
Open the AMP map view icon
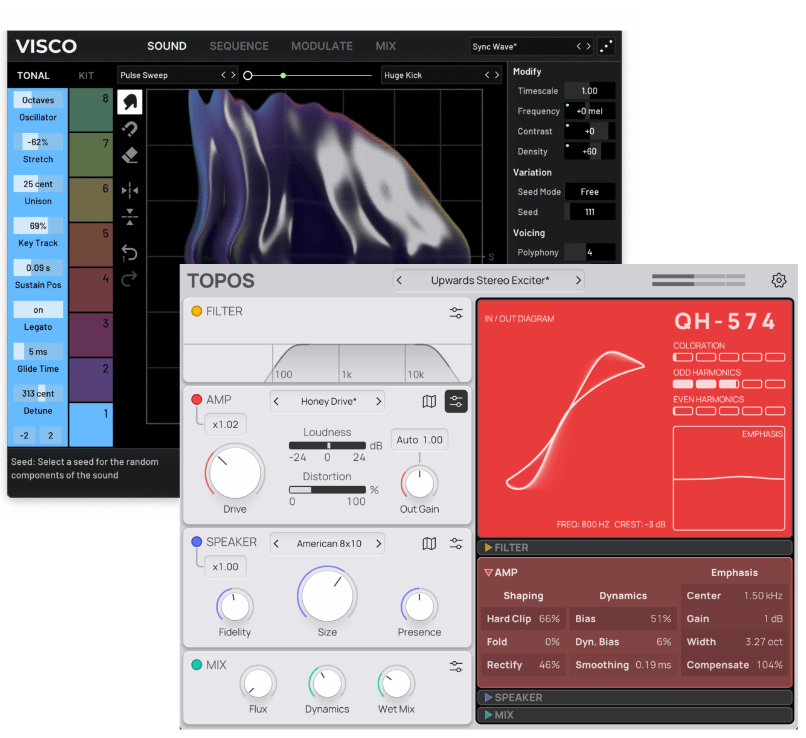point(429,401)
